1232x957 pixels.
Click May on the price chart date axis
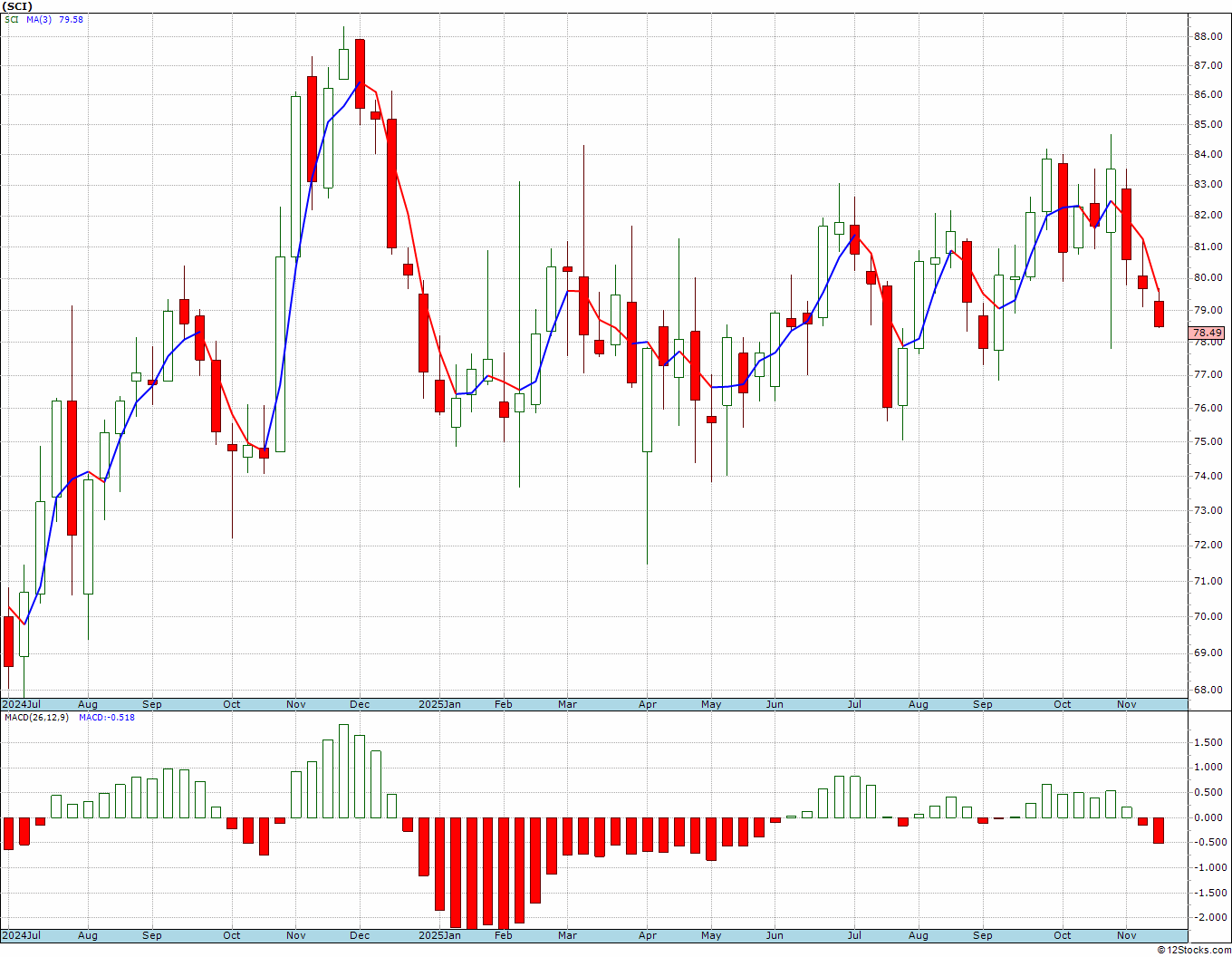(711, 704)
